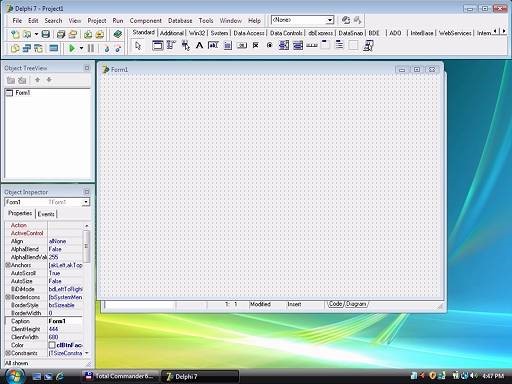
Task: Pick the MainMenu component
Action: click(x=171, y=45)
